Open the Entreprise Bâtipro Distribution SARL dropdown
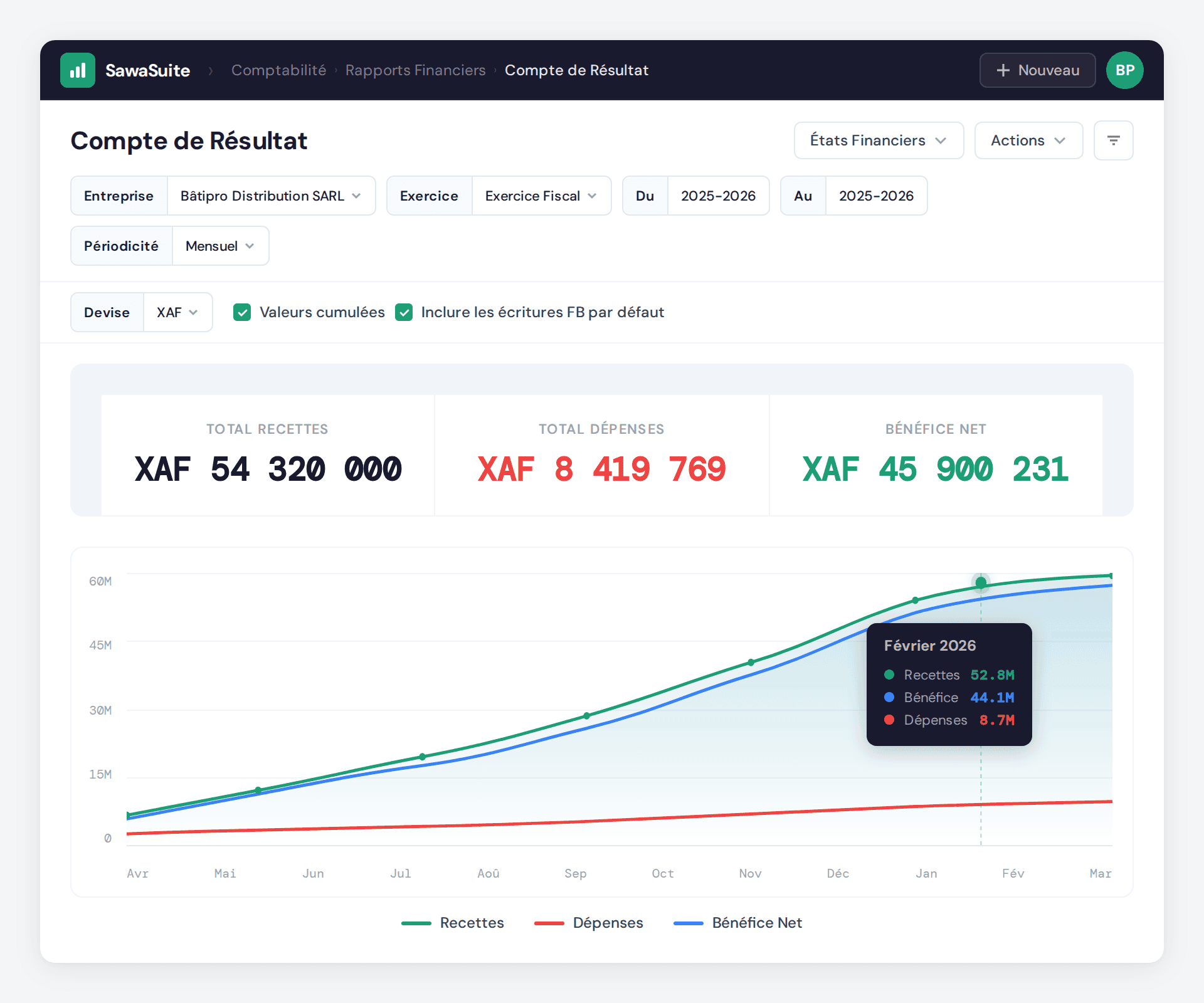1204x1003 pixels. [x=270, y=196]
